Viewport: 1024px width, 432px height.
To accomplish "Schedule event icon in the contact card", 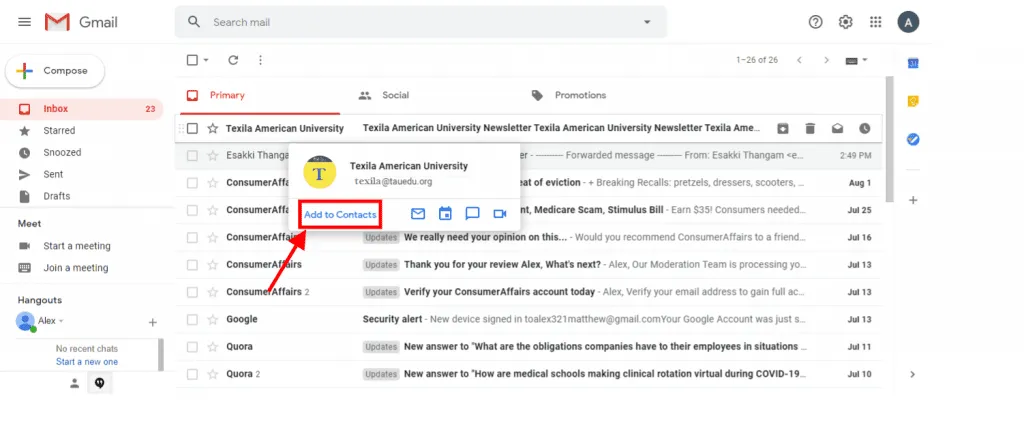I will pos(445,213).
